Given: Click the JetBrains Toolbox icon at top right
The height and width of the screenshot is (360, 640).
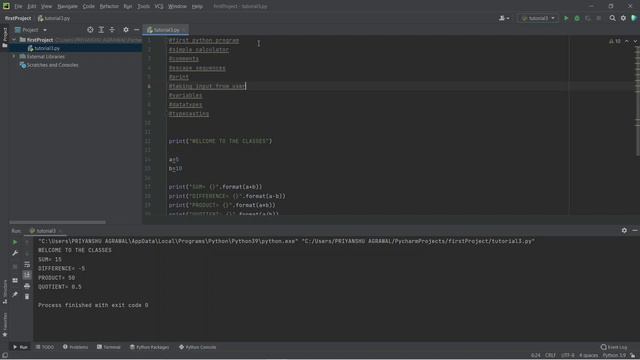Looking at the screenshot, I should 634,18.
